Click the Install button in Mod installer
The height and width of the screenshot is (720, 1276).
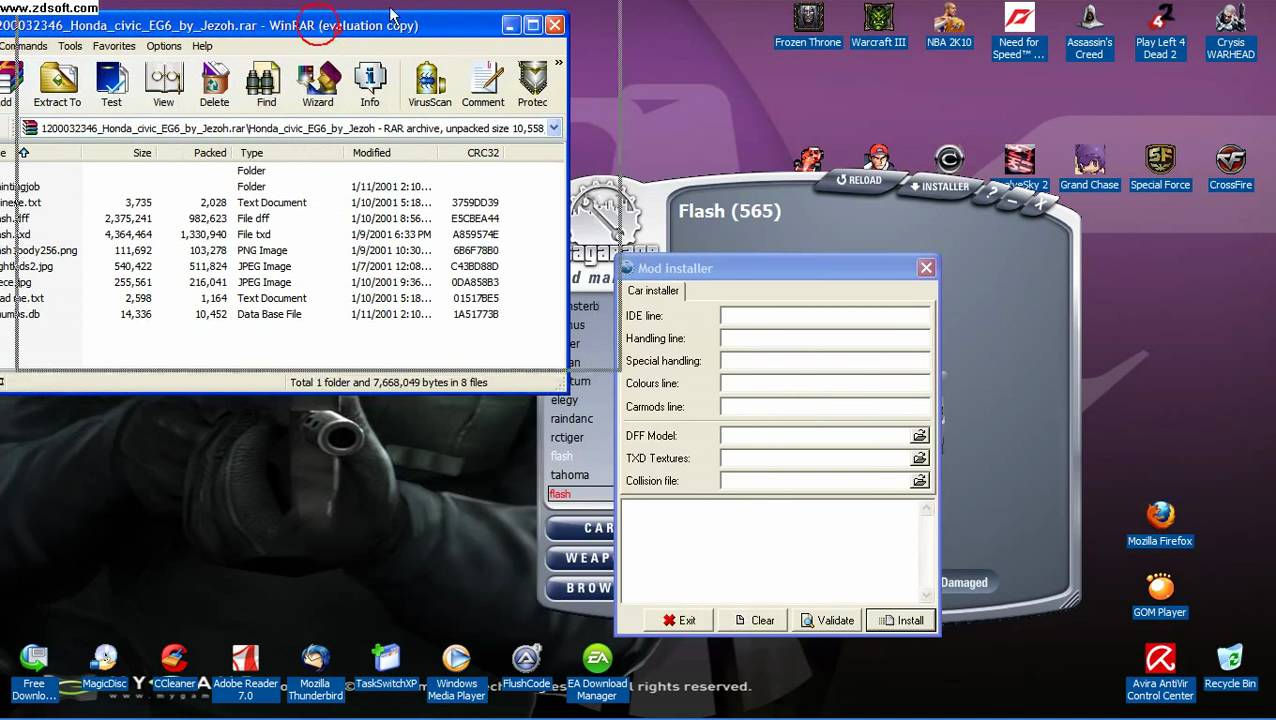point(901,620)
